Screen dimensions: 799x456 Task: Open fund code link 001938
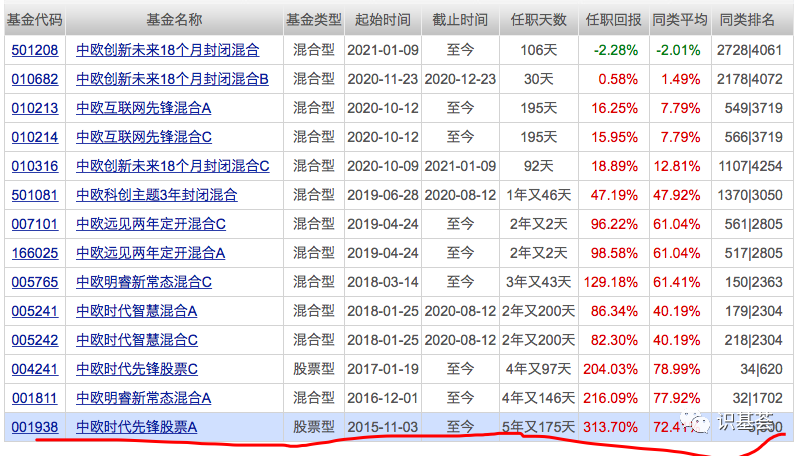[x=35, y=427]
